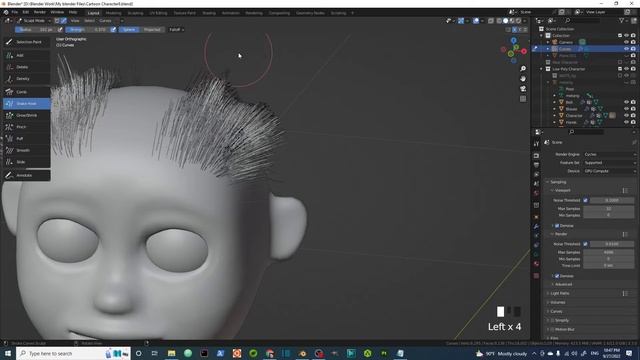
Task: Open the Select menu in viewport header
Action: [89, 20]
